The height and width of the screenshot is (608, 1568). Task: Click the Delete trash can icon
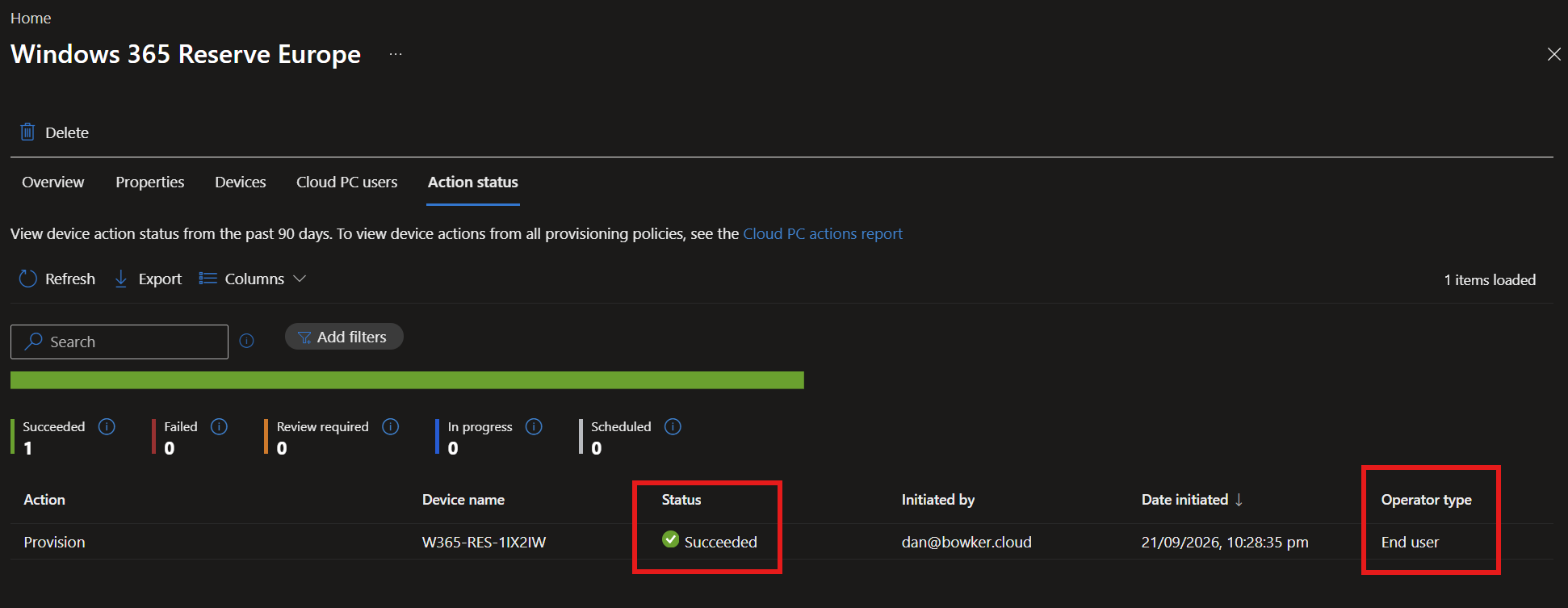27,132
